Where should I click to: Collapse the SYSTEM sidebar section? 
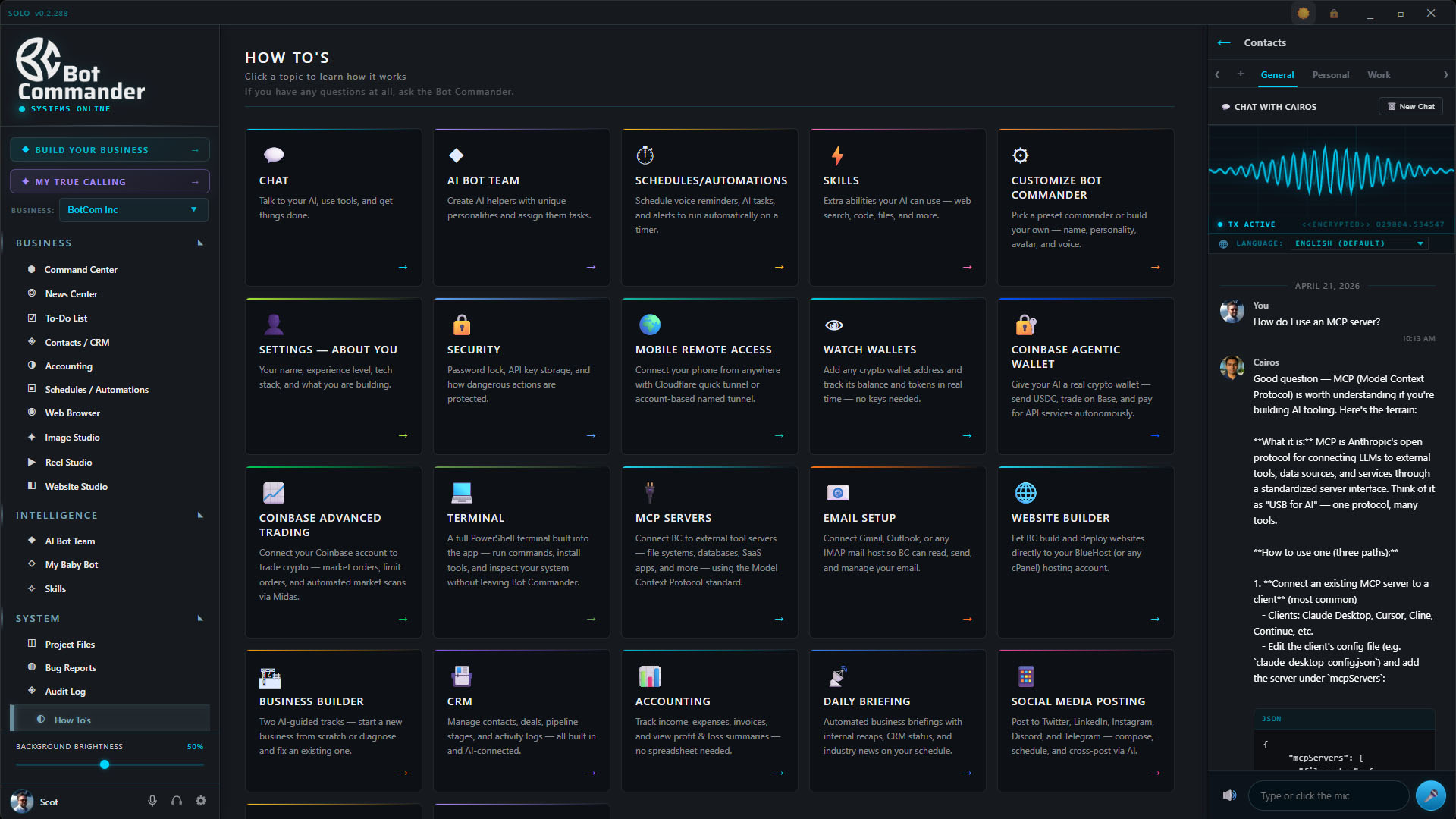pos(200,618)
